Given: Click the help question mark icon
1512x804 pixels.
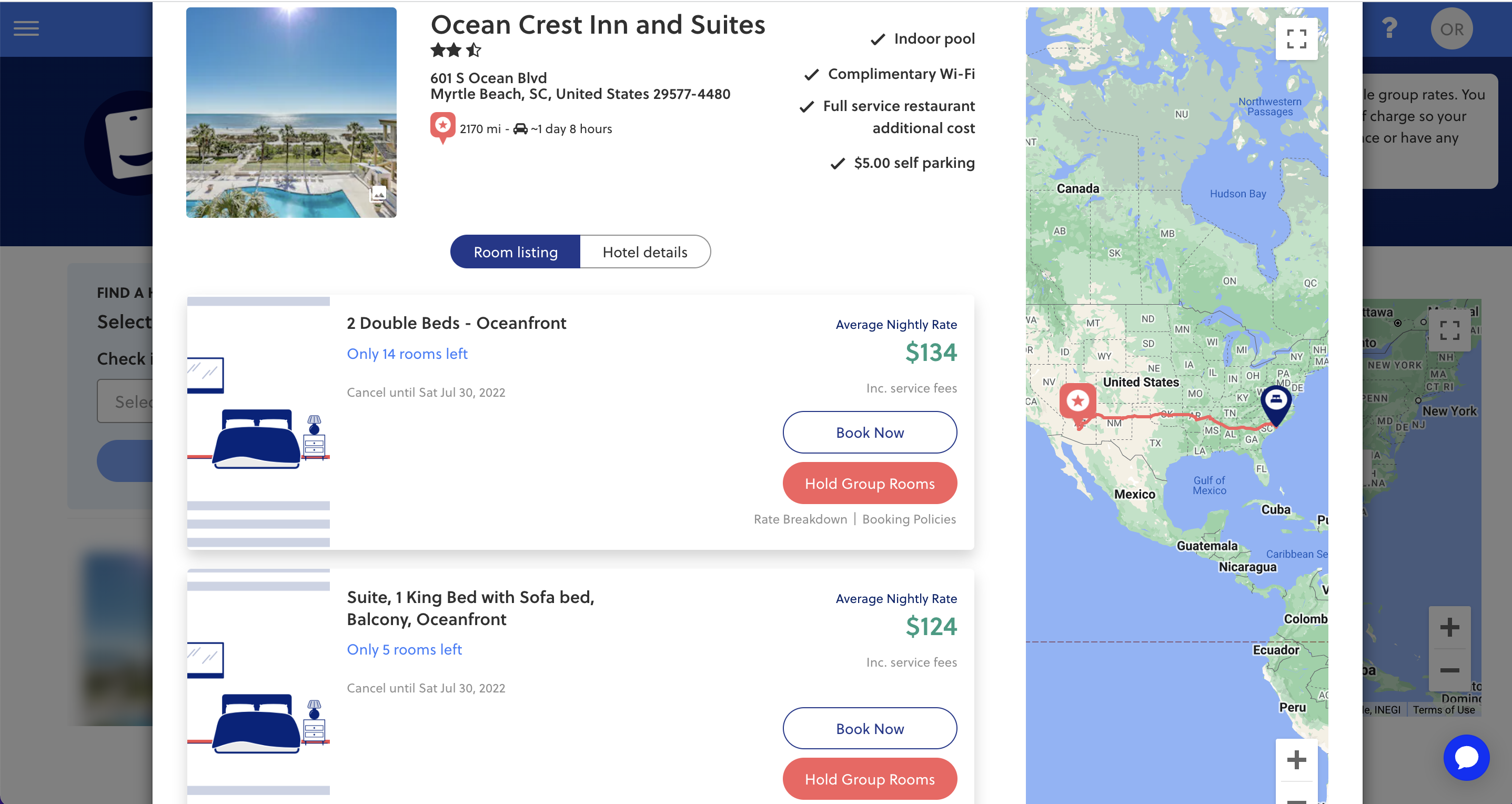Looking at the screenshot, I should click(1389, 28).
